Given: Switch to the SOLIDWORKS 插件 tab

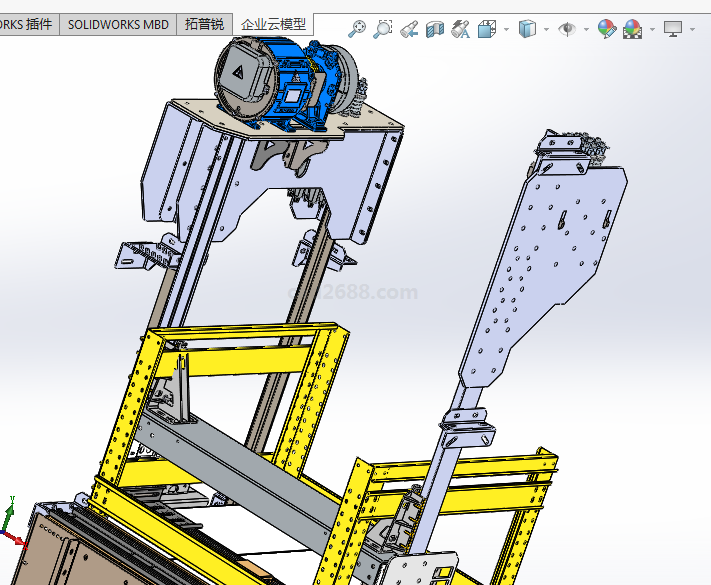Looking at the screenshot, I should pyautogui.click(x=28, y=25).
